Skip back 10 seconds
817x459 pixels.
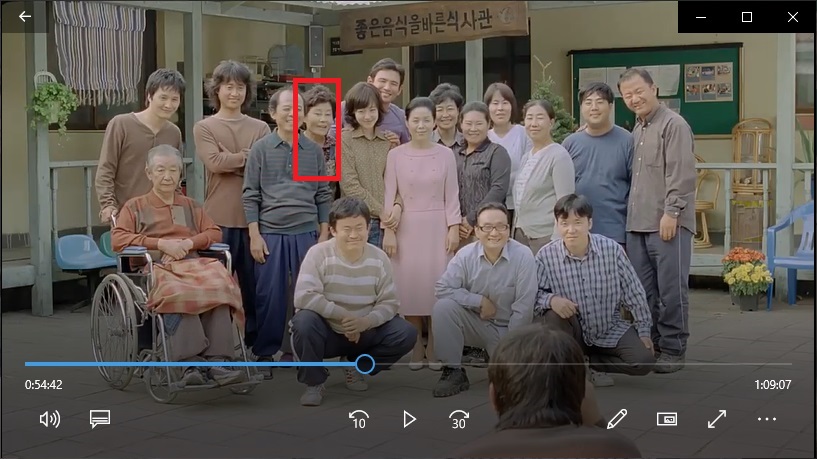pos(359,419)
